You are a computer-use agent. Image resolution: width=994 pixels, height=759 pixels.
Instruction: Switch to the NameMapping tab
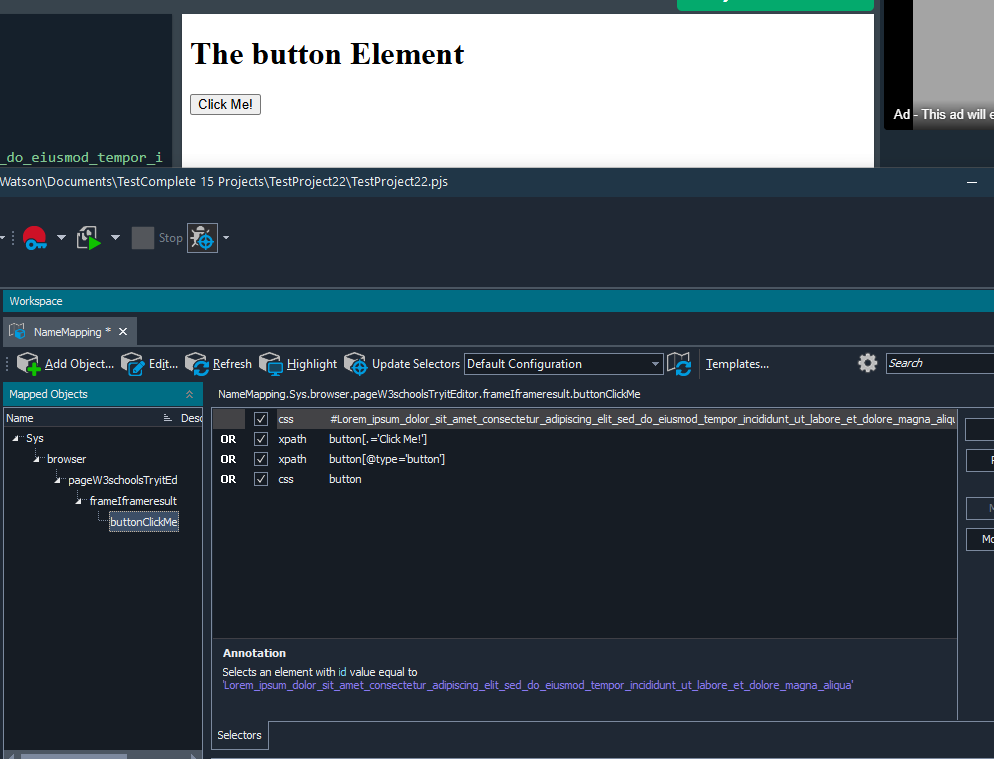coord(67,332)
